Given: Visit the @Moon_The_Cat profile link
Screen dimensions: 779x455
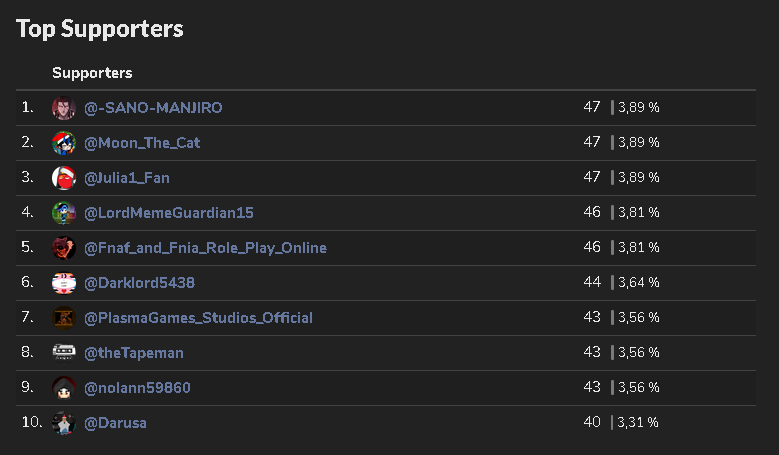Looking at the screenshot, I should click(142, 143).
